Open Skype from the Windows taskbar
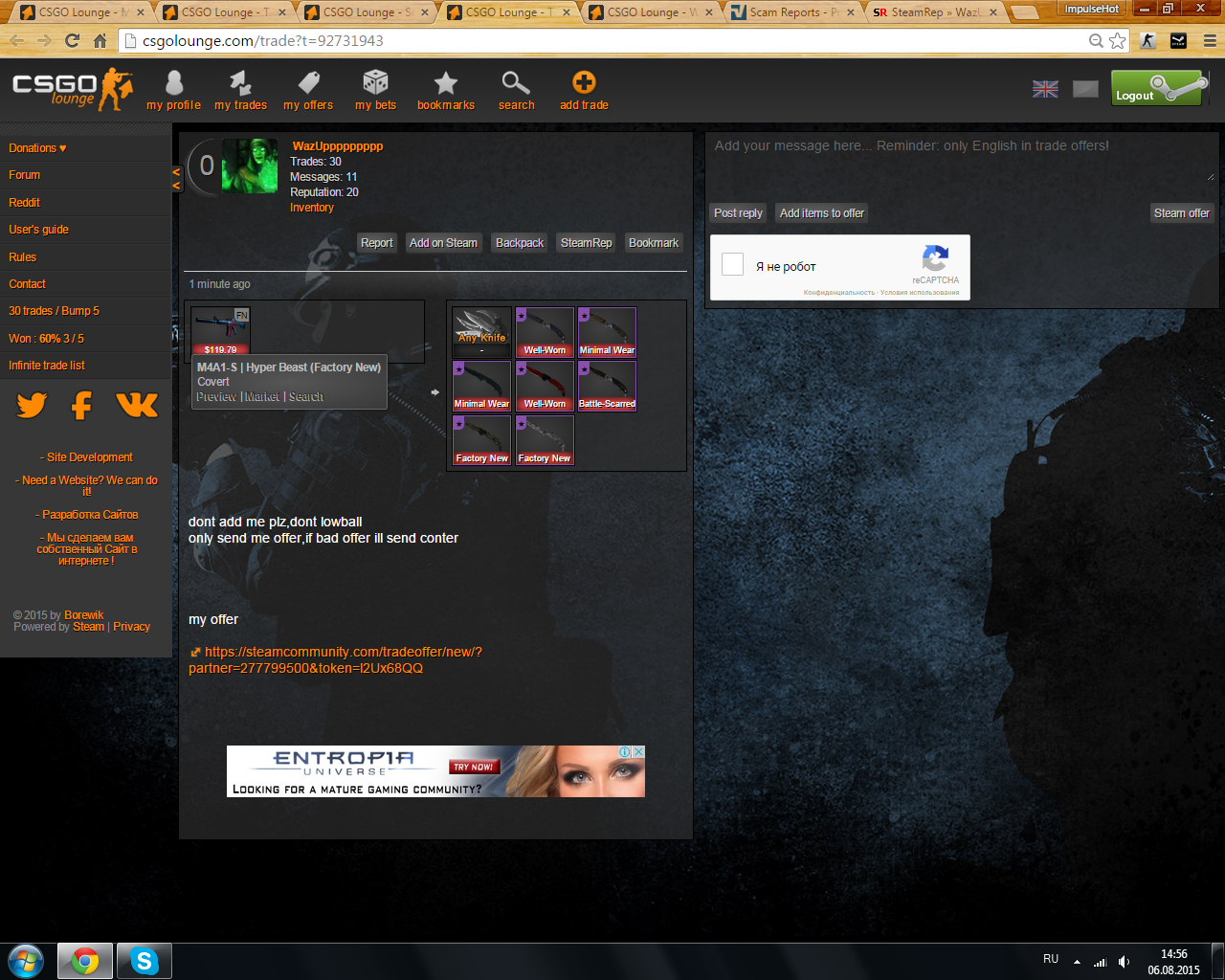This screenshot has width=1225, height=980. (145, 960)
